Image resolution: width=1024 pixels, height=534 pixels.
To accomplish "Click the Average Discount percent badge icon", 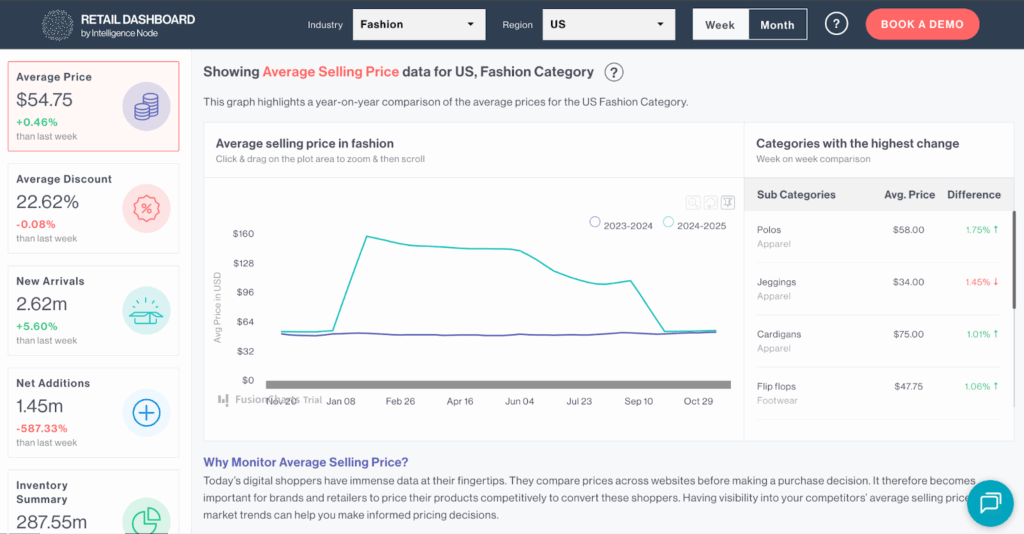I will point(146,208).
